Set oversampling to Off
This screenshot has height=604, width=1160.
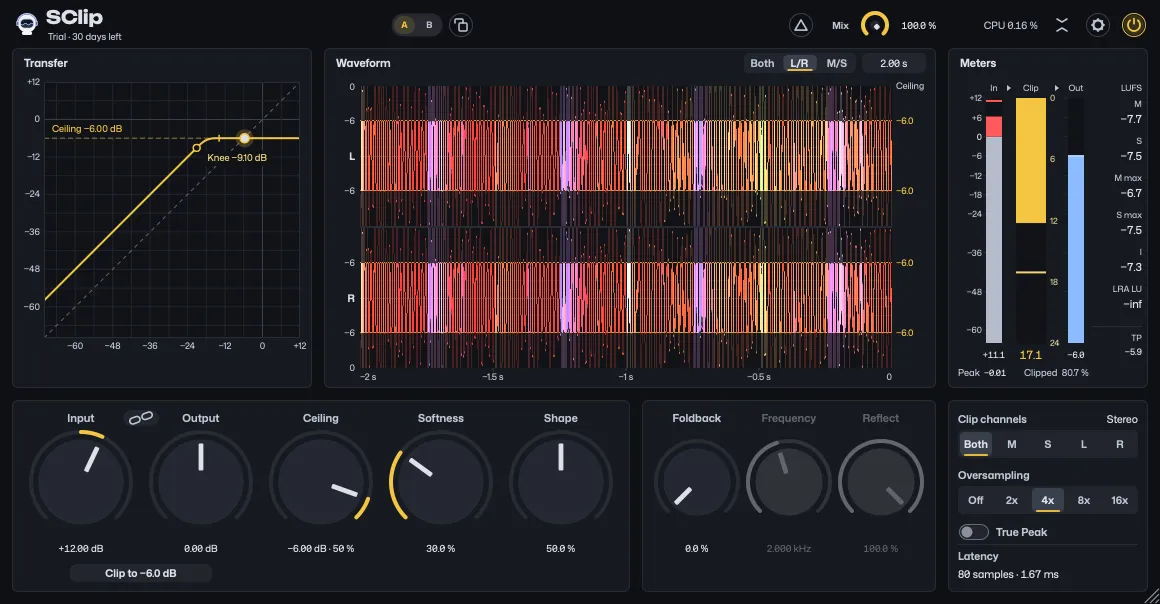976,500
